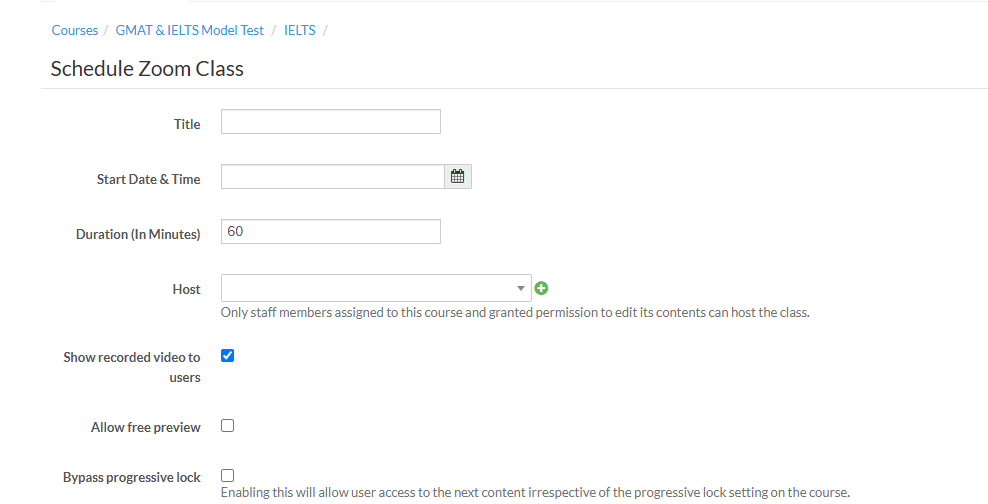Open the calendar date picker icon
The width and height of the screenshot is (988, 504).
458,177
